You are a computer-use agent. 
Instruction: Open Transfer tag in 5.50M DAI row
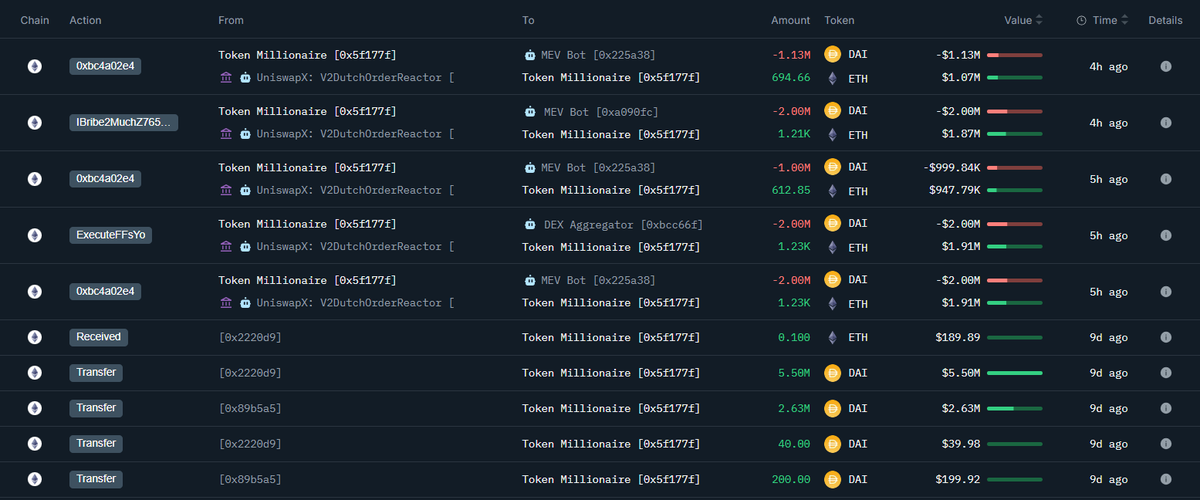click(96, 372)
